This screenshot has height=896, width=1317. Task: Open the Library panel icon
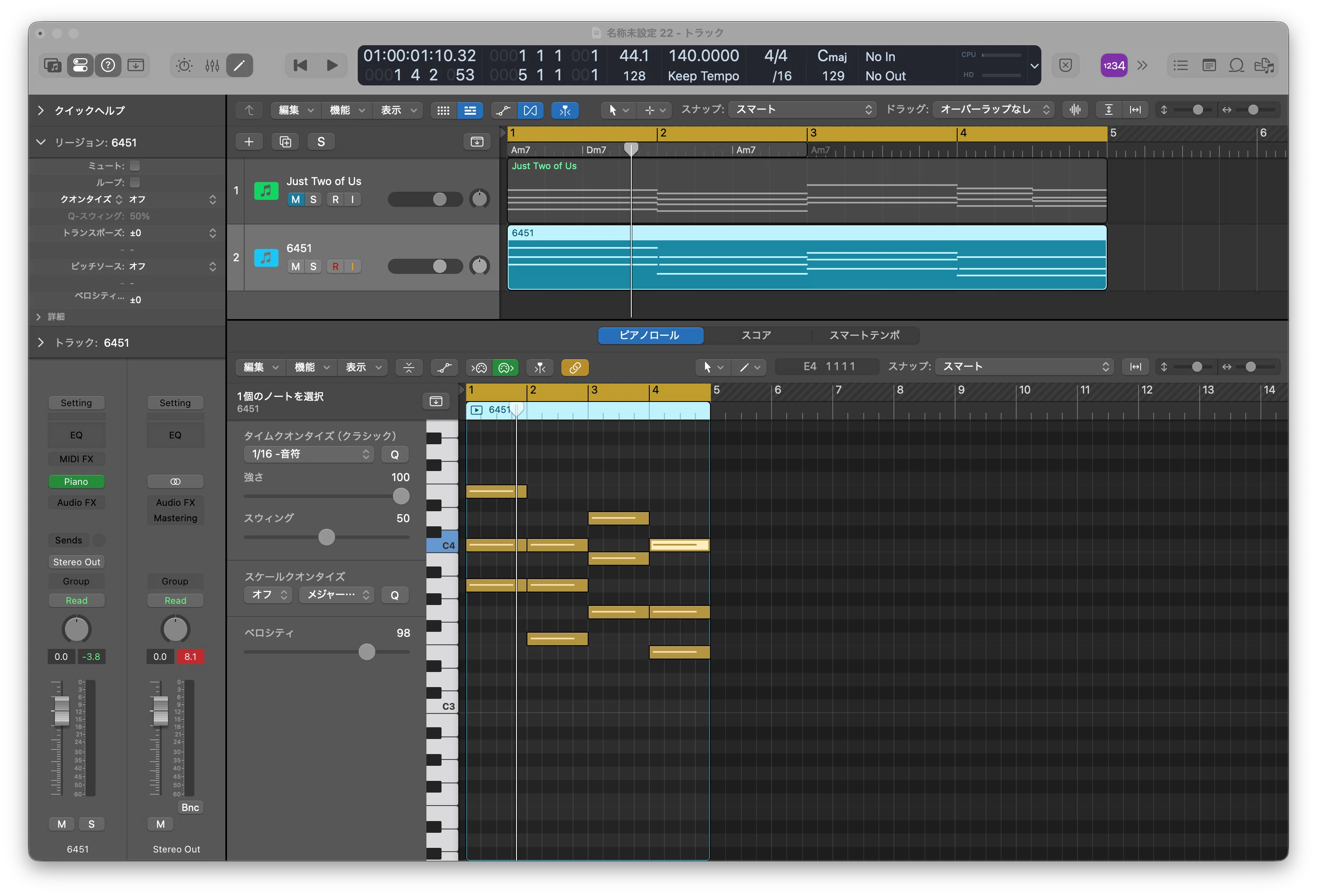click(52, 65)
